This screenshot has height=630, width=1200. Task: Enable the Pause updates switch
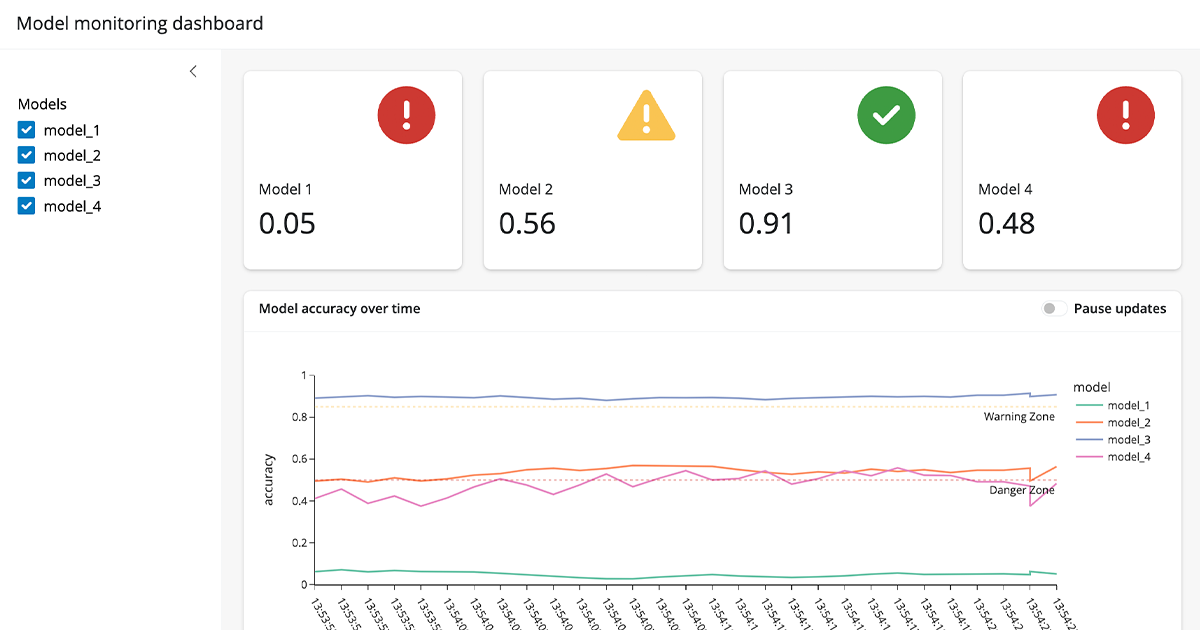(x=1051, y=309)
